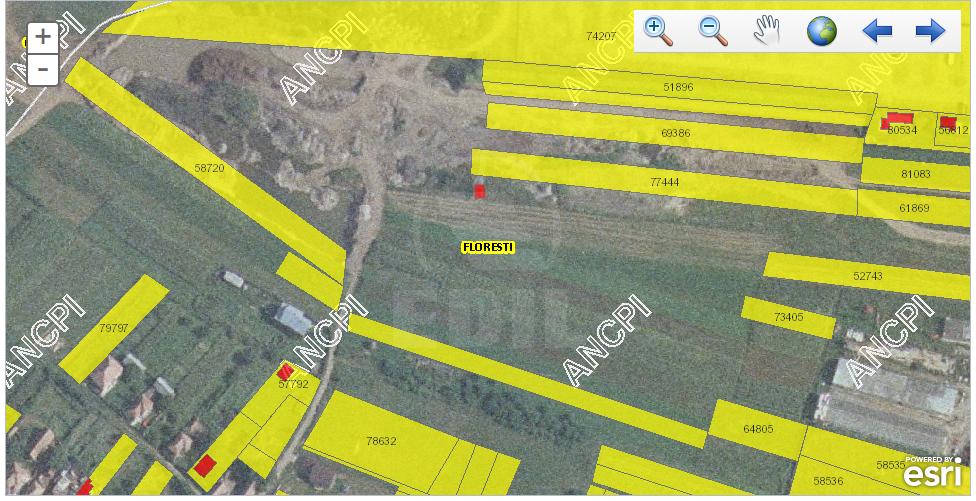
Task: Select parcel numbered 52743
Action: 867,276
